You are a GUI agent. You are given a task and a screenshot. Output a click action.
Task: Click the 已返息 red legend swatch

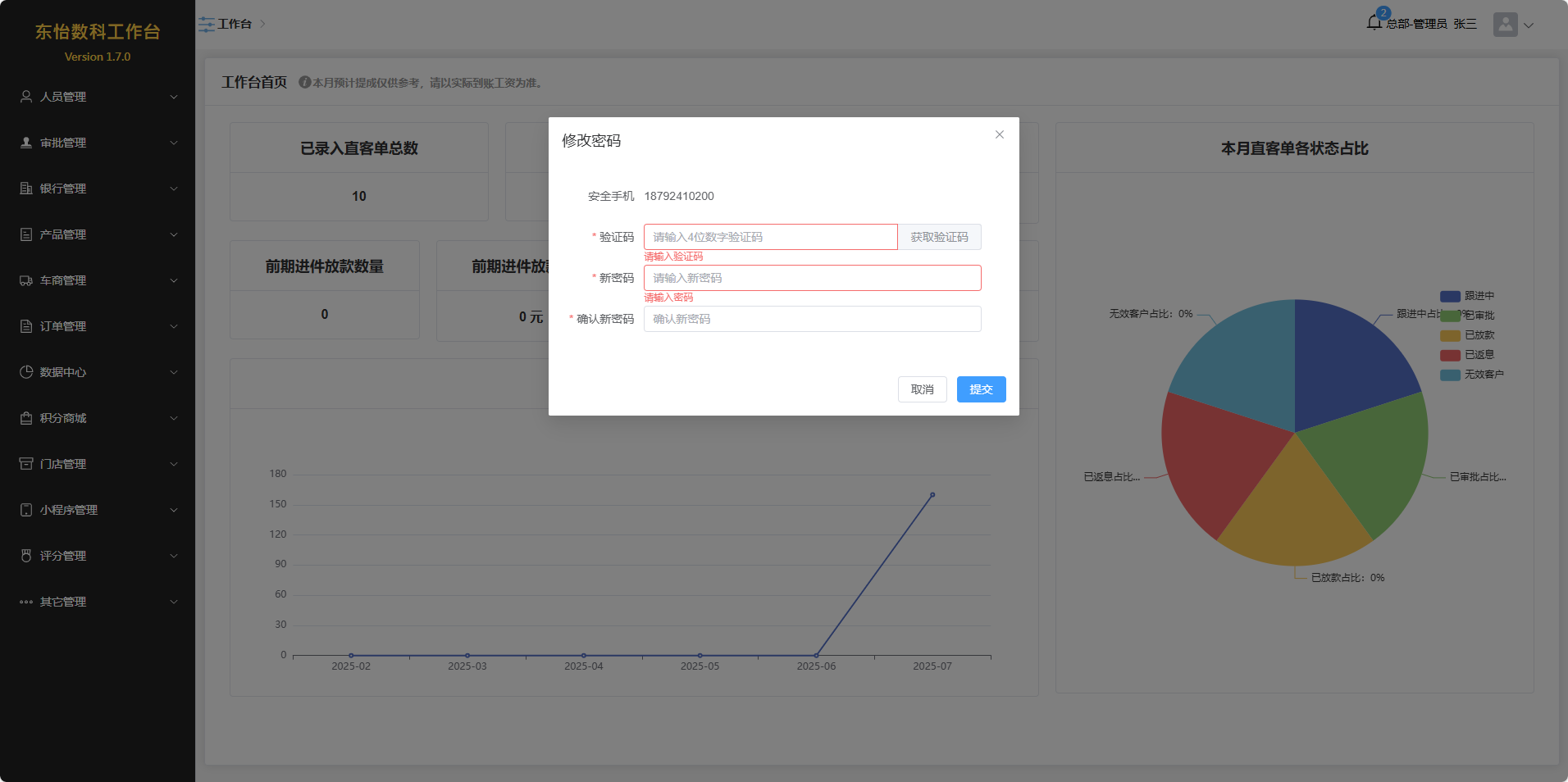click(1450, 355)
